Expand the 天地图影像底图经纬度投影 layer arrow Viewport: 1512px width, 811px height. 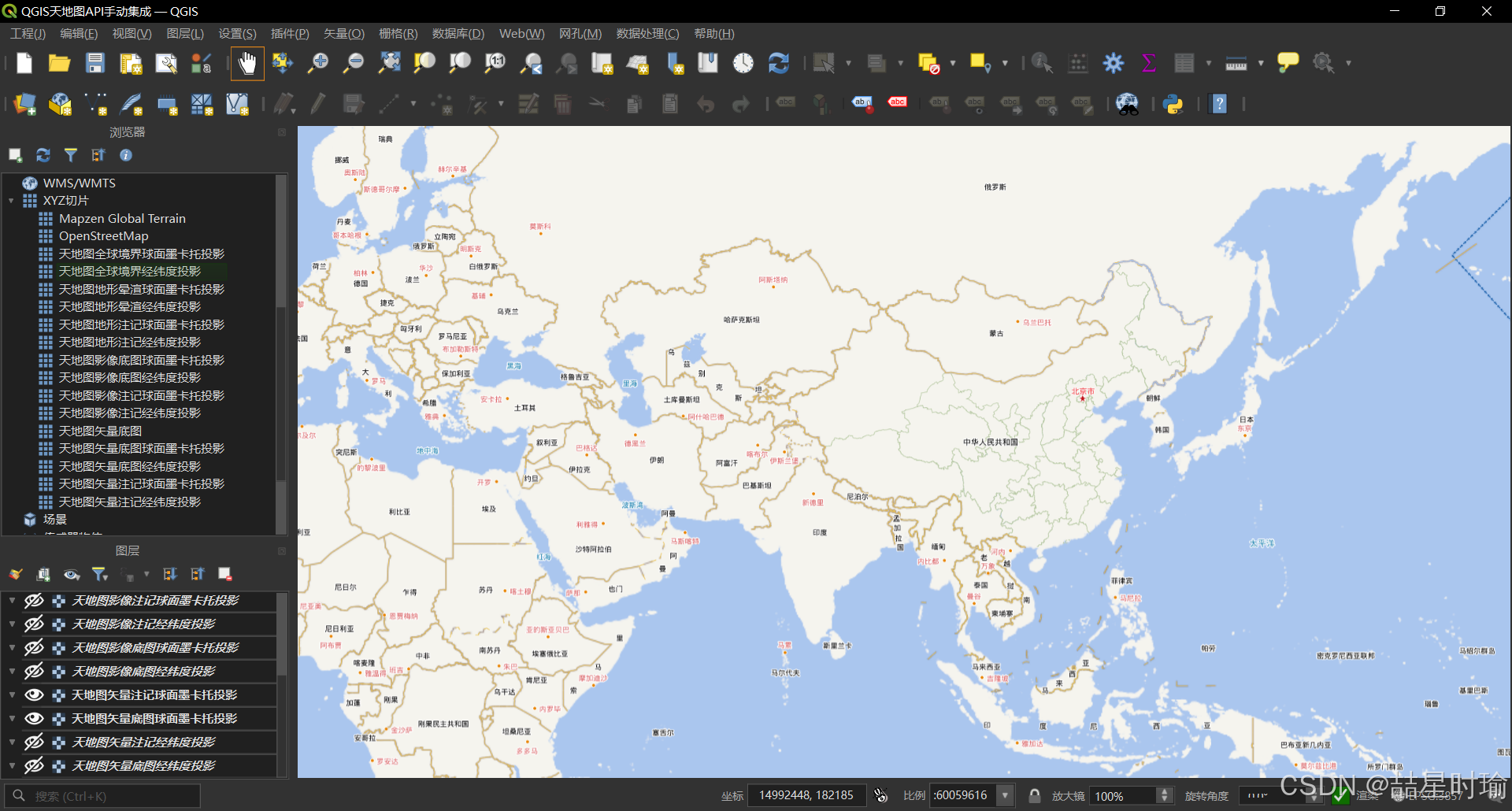click(12, 672)
